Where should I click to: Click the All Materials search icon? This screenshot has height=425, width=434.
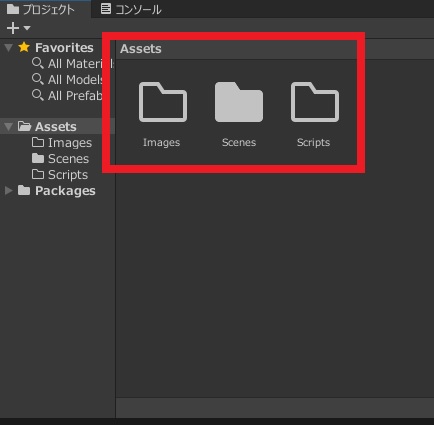pyautogui.click(x=37, y=63)
